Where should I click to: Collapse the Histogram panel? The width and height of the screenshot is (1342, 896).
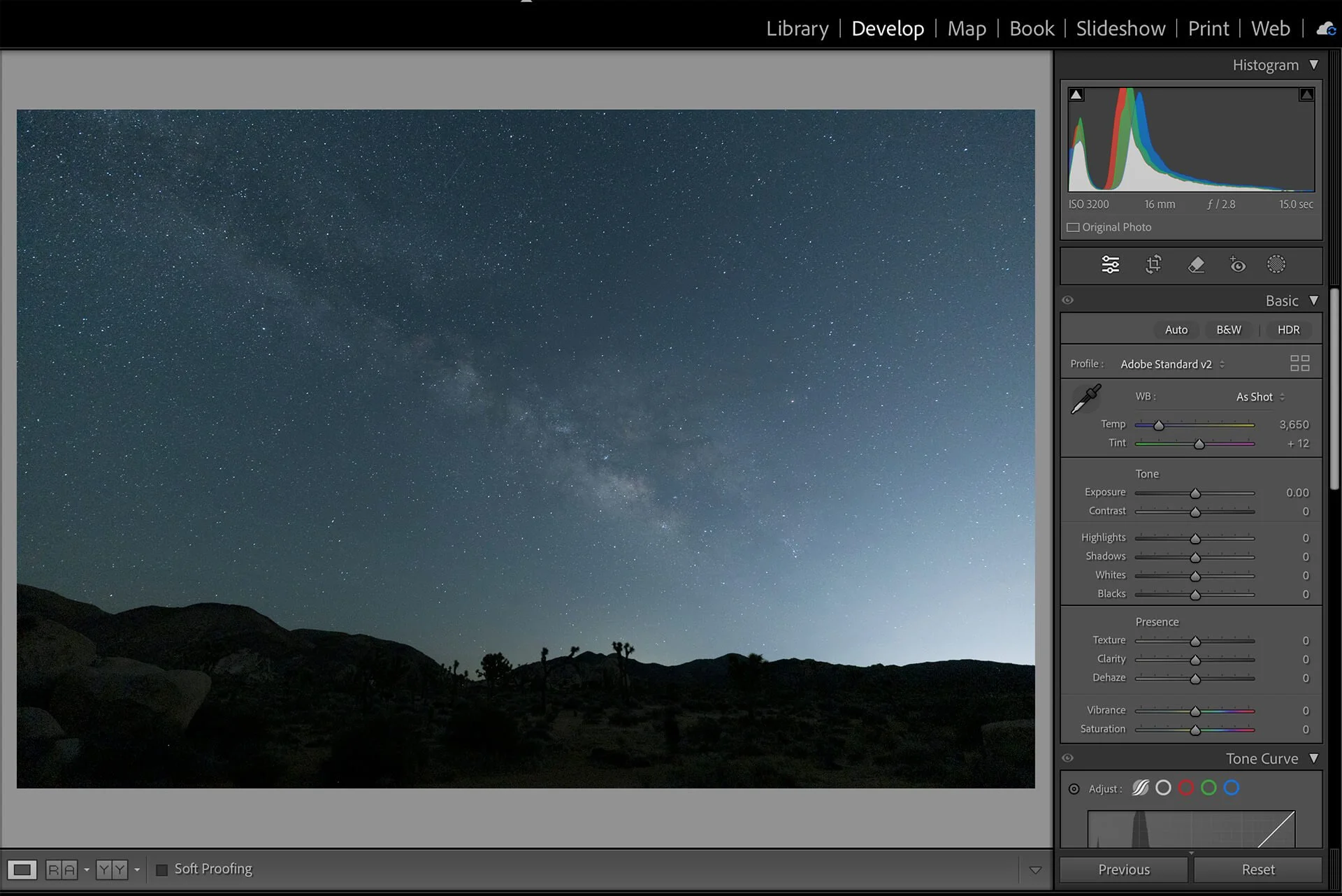pos(1313,65)
